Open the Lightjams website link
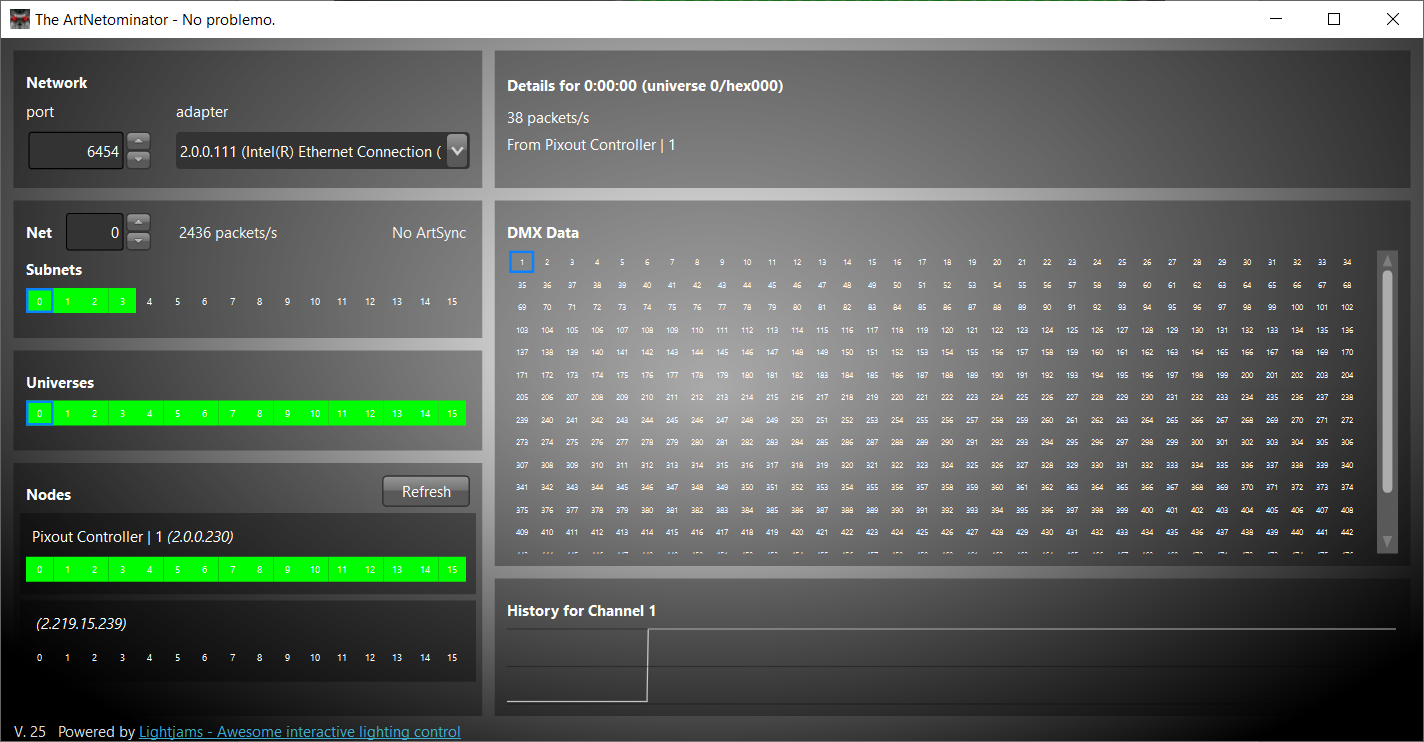Screen dimensions: 1424x742 coord(299,732)
